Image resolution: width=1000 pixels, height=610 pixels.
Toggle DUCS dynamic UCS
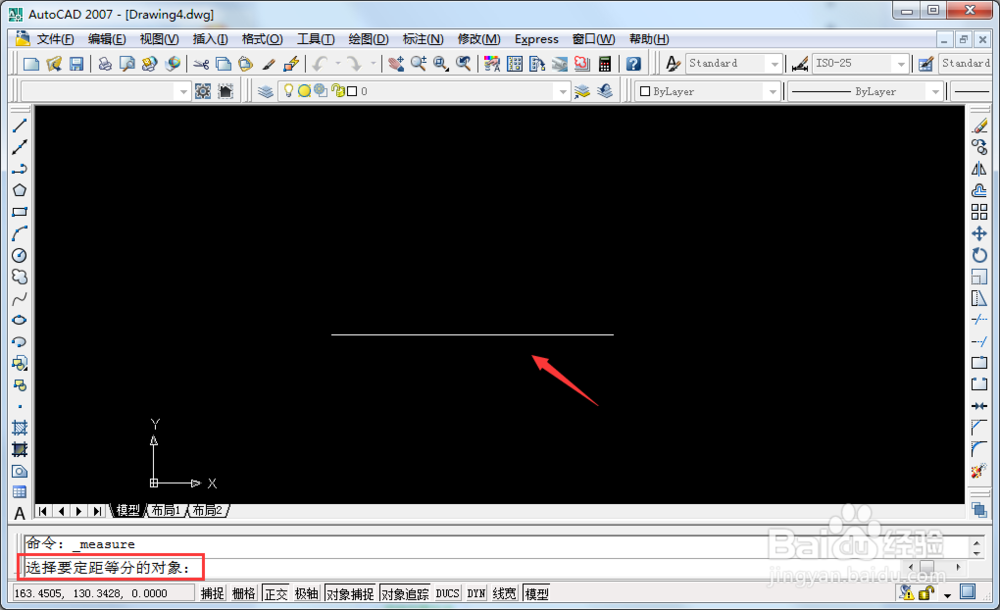point(448,593)
